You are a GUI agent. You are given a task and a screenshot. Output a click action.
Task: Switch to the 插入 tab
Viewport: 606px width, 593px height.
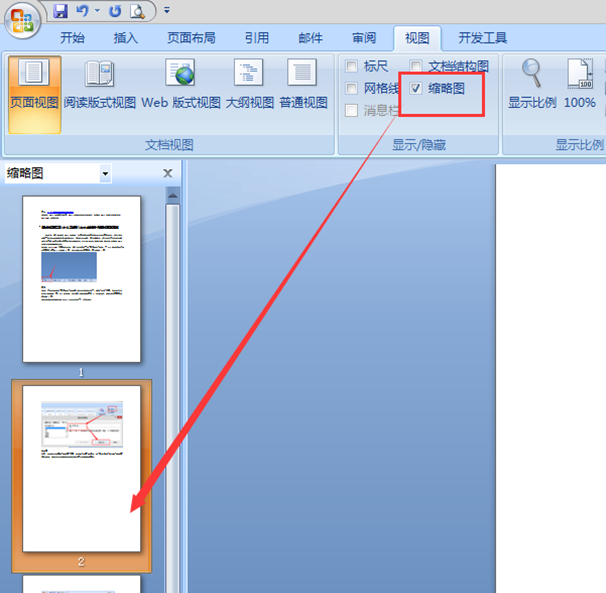(126, 38)
